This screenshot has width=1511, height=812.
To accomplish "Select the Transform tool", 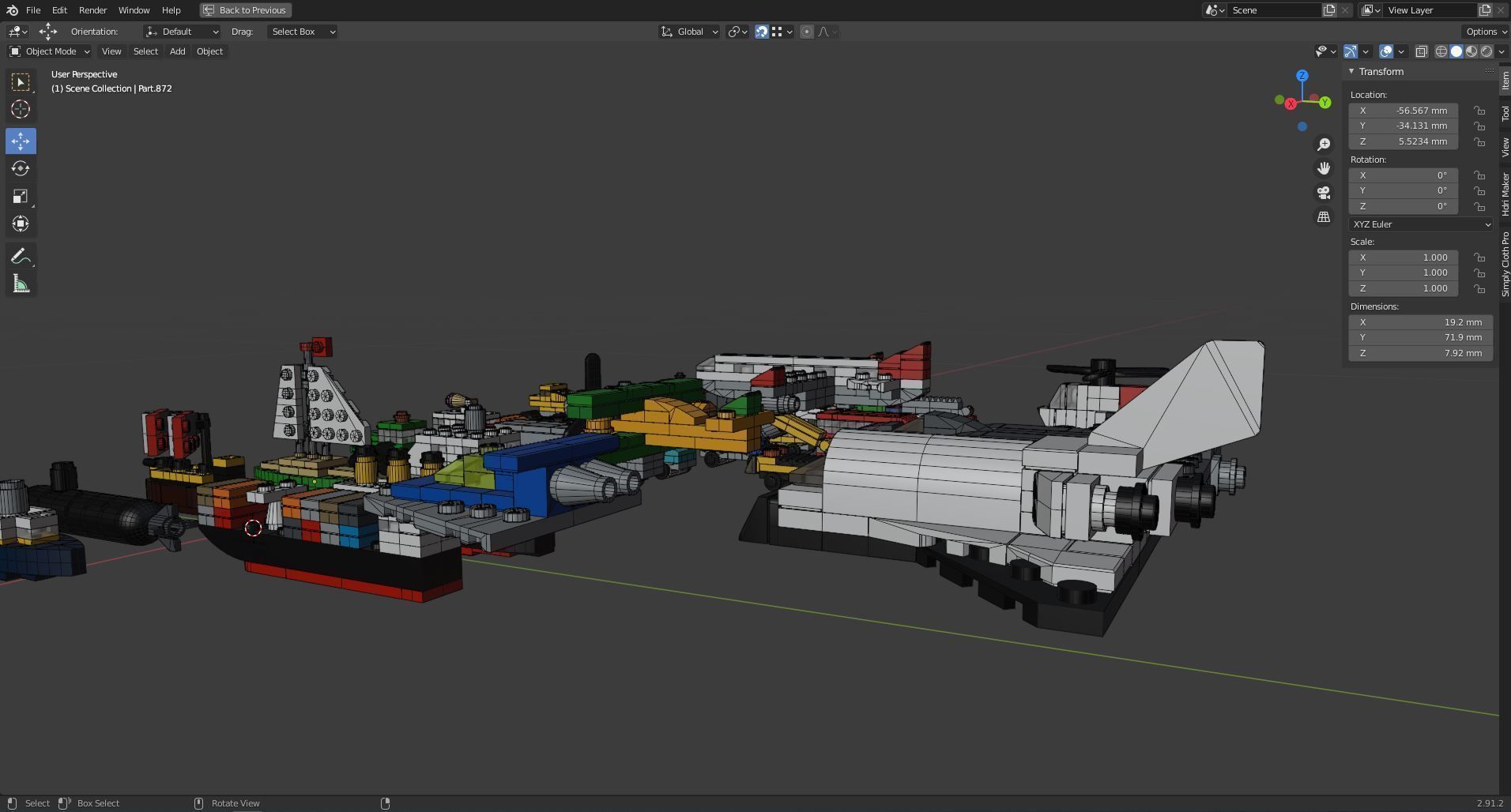I will pos(21,224).
